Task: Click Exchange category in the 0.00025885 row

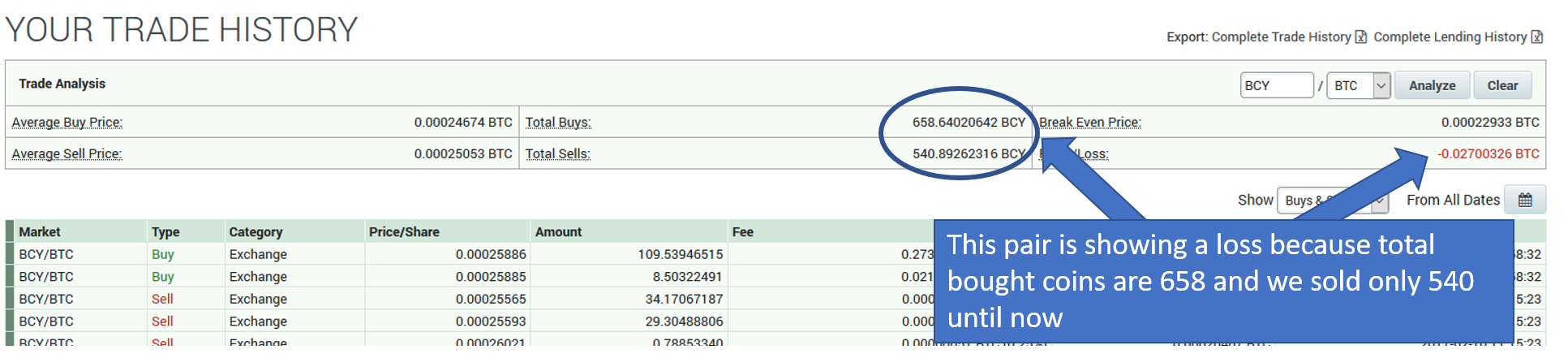Action: pos(258,277)
